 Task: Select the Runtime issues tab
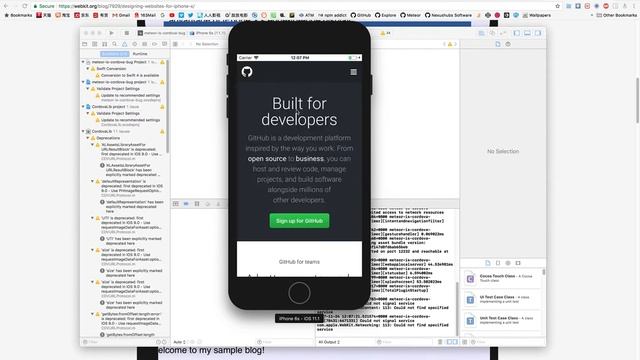click(x=140, y=54)
